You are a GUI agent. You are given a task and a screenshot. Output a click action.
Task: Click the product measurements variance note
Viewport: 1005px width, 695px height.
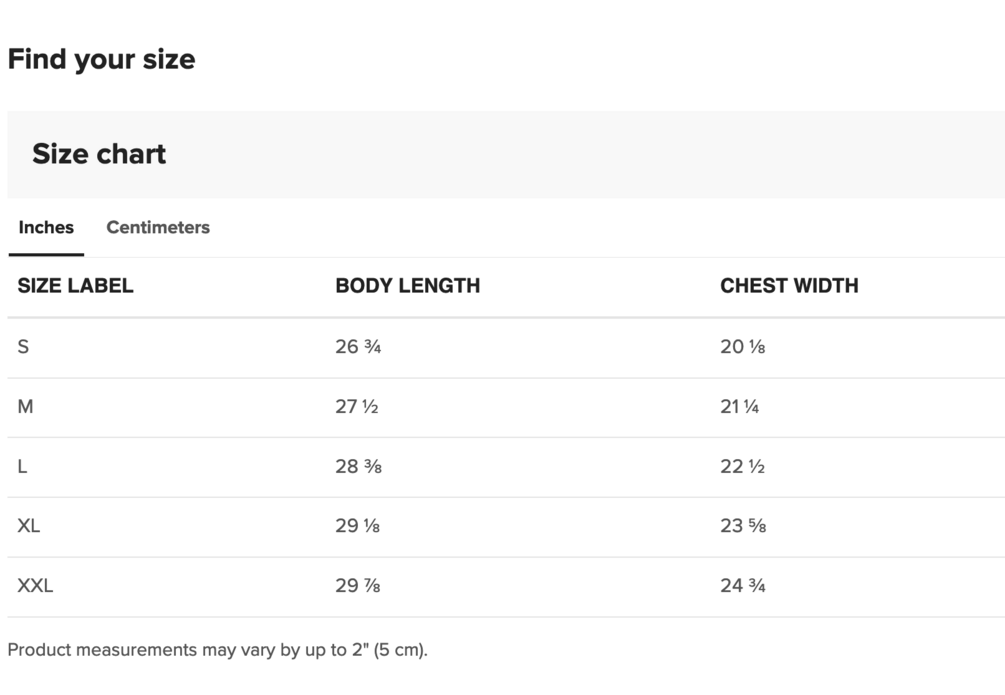point(217,650)
